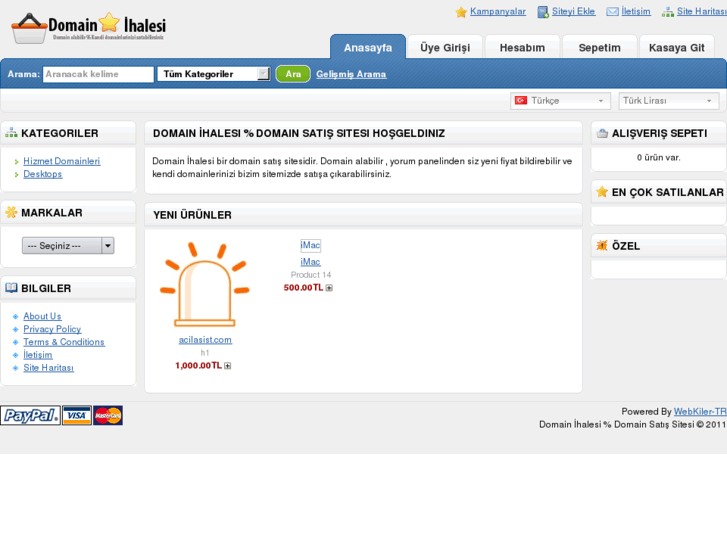Screen dimensions: 727x545
Task: Open the About Us link
Action: pyautogui.click(x=42, y=316)
